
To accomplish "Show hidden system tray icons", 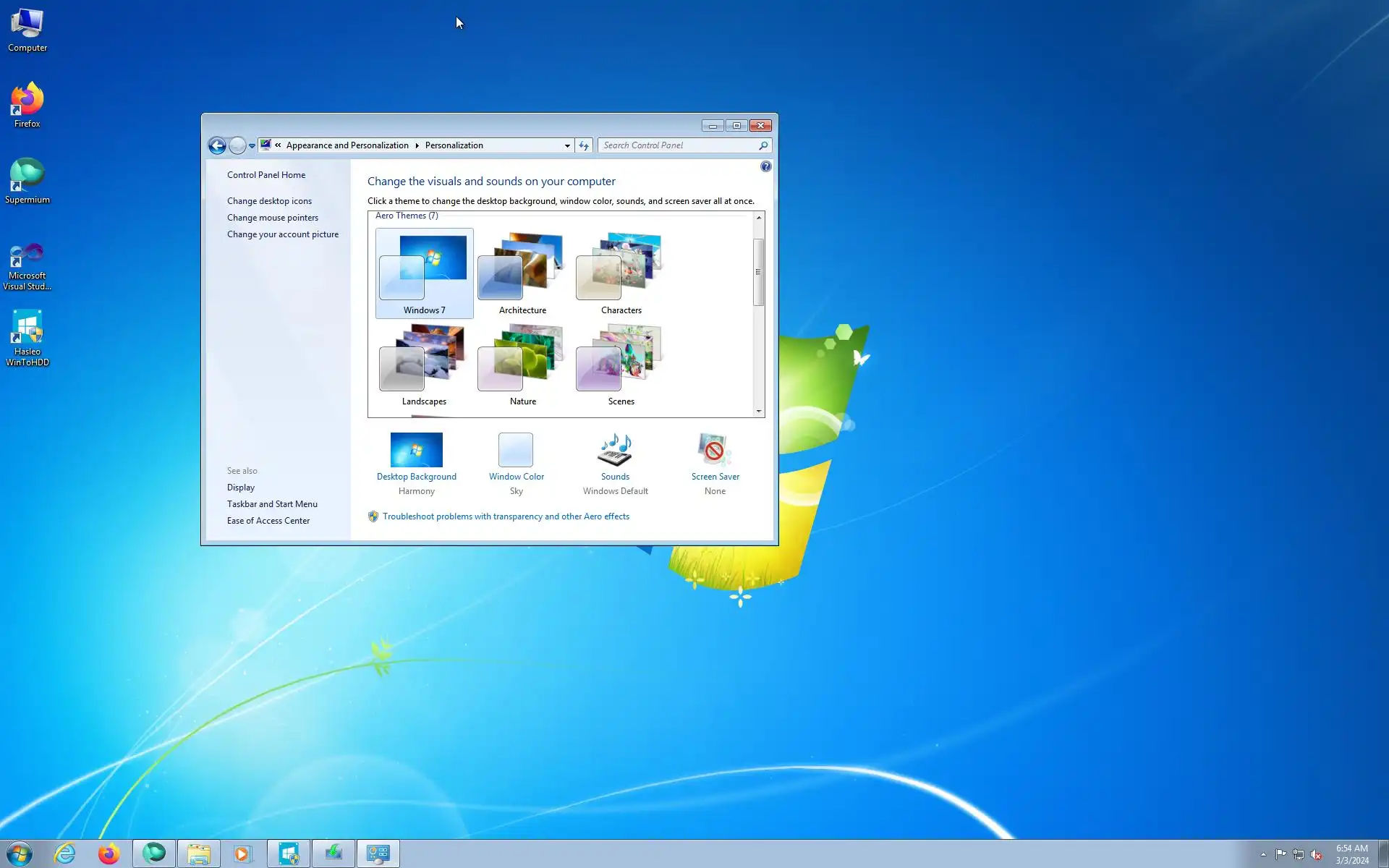I will (x=1263, y=854).
